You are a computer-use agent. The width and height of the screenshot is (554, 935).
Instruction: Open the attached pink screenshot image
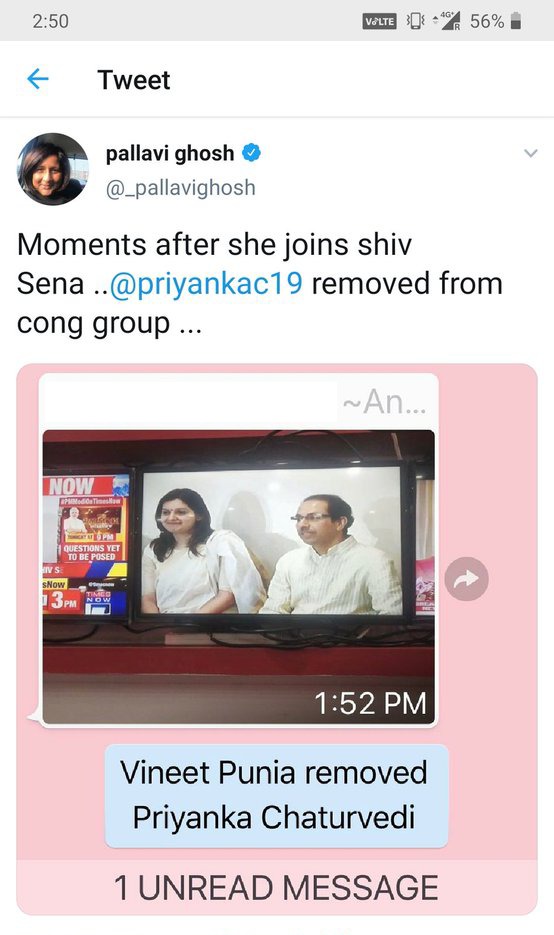(x=277, y=638)
